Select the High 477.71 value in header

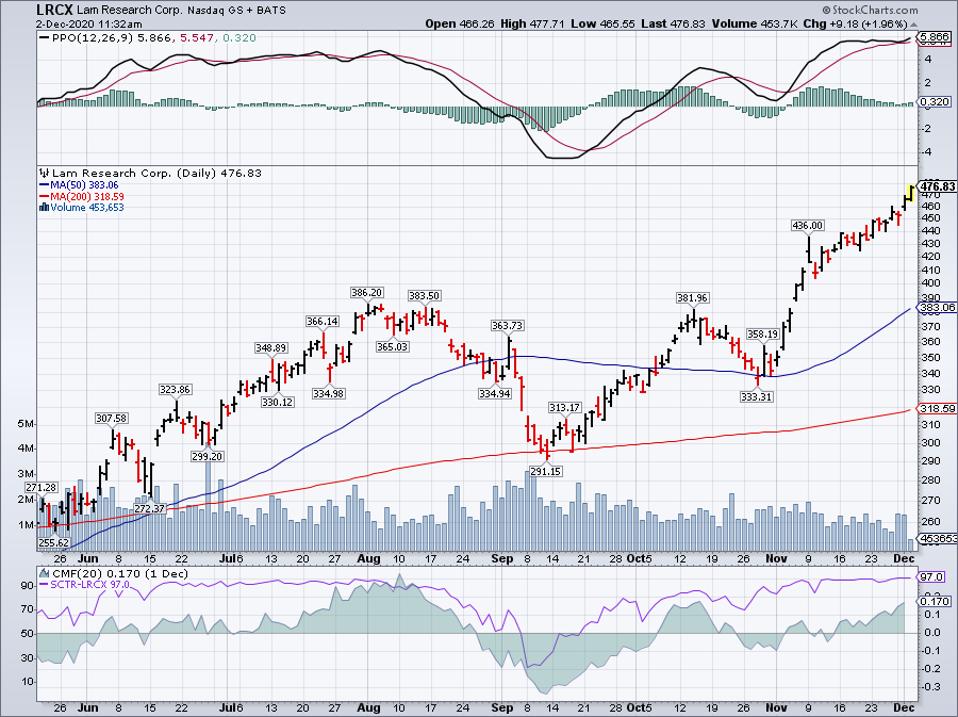[x=532, y=24]
